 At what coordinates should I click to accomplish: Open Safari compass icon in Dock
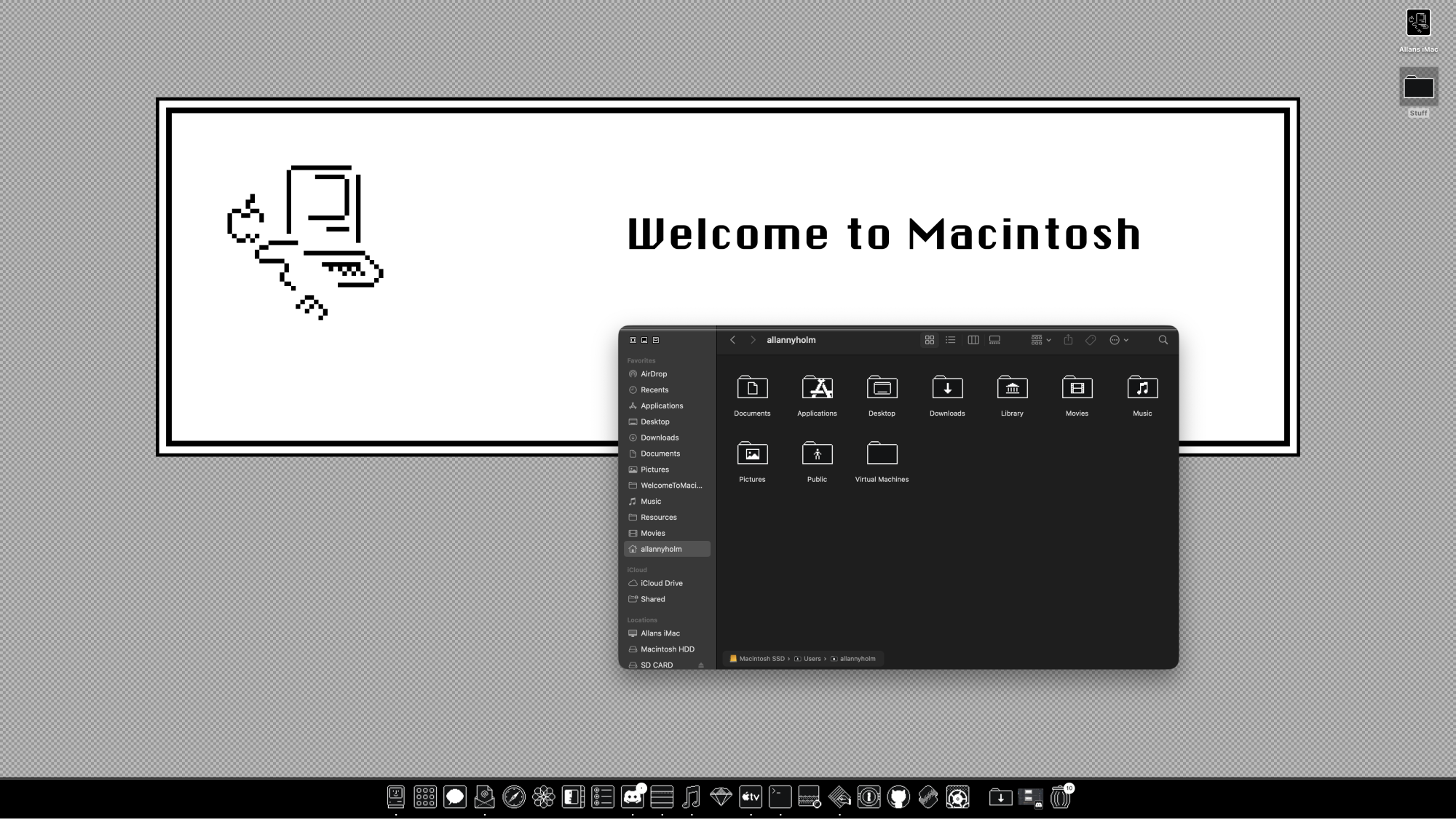pyautogui.click(x=514, y=797)
